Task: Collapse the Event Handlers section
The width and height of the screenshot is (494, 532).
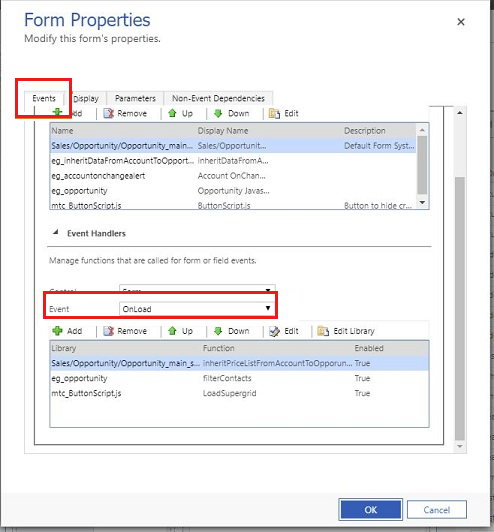Action: pos(56,232)
